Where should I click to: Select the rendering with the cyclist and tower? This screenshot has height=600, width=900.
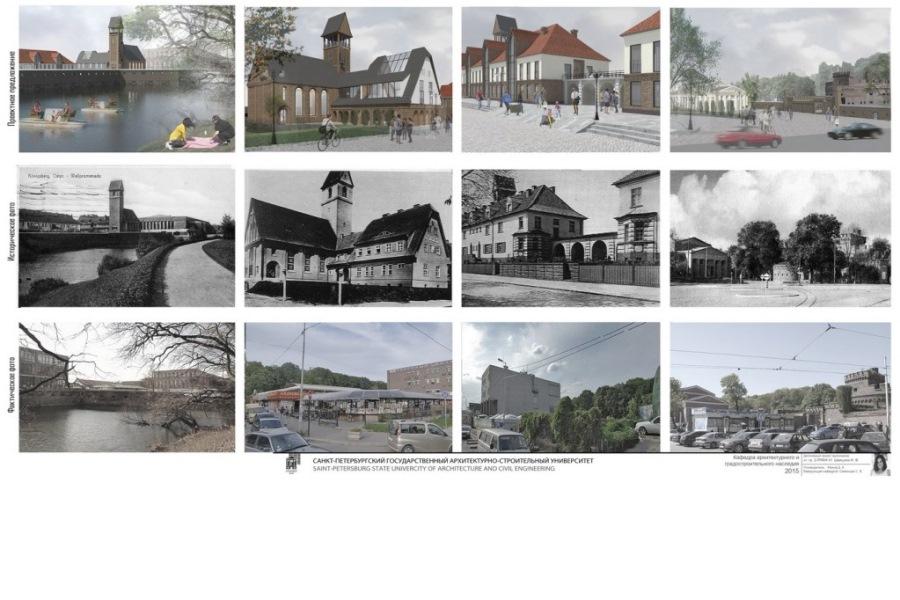(347, 79)
